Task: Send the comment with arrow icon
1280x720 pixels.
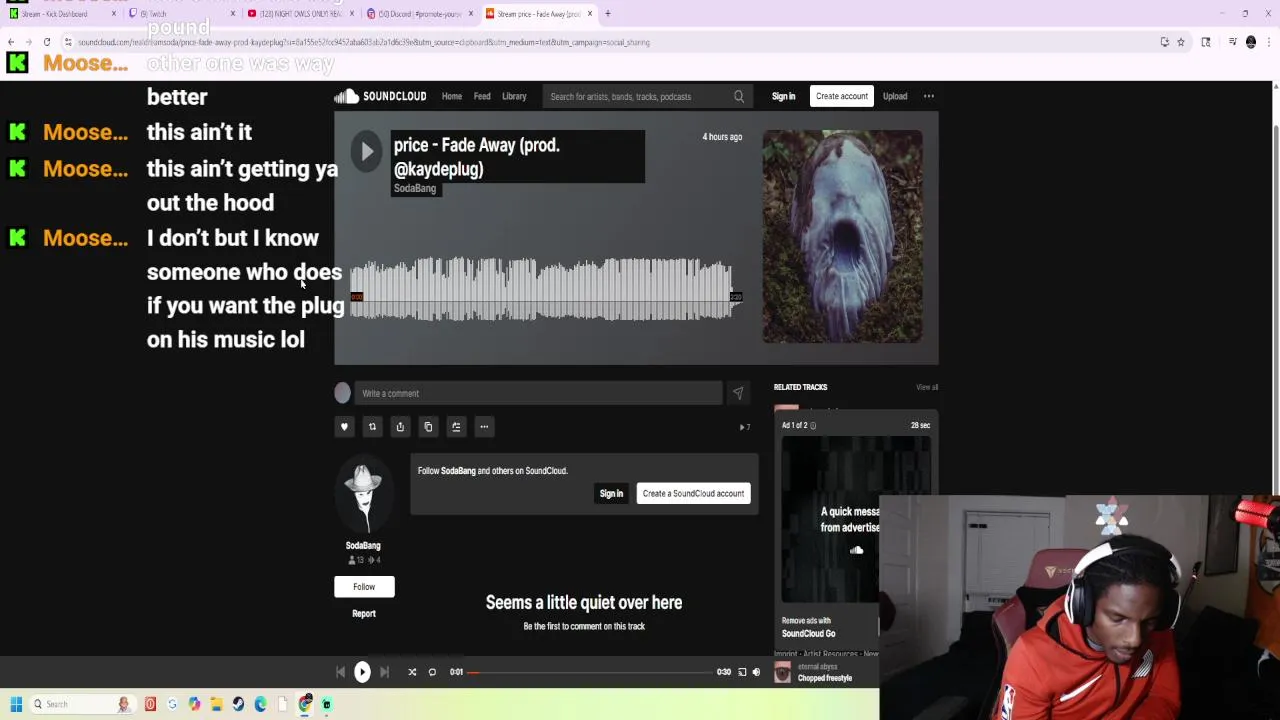Action: coord(738,393)
